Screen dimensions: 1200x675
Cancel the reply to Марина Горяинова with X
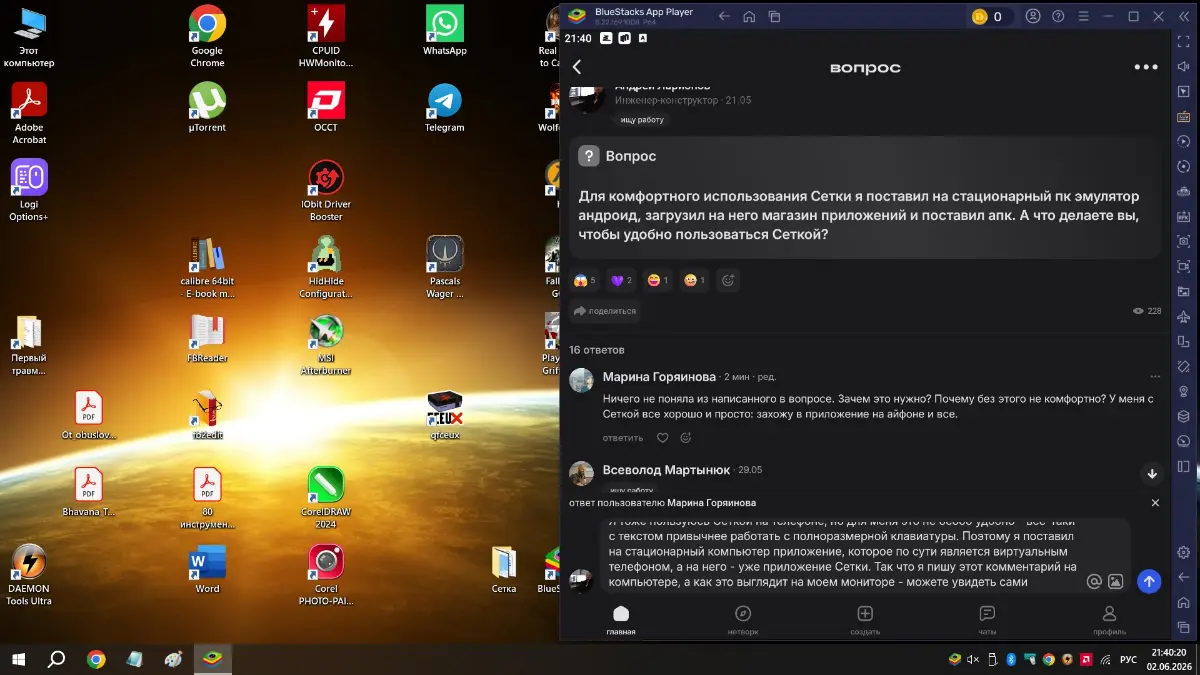(x=1155, y=503)
